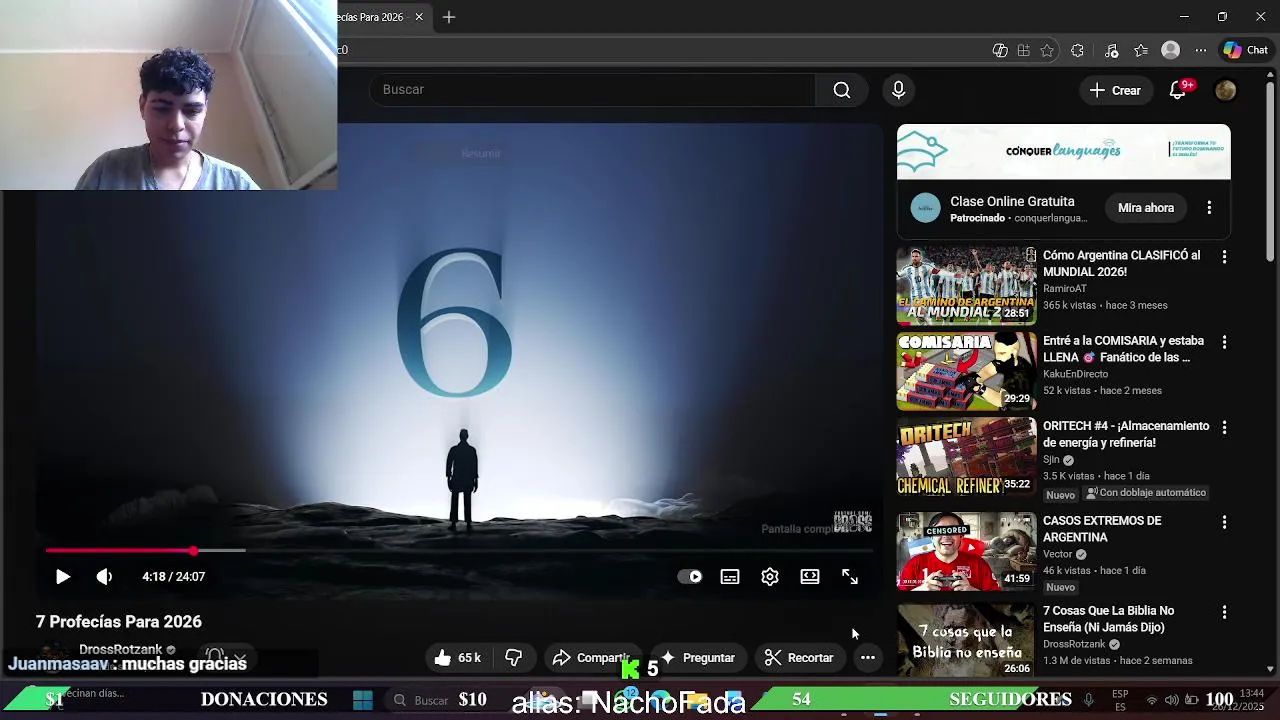The width and height of the screenshot is (1280, 720).
Task: Click the app install icon in the address bar
Action: [x=1023, y=50]
